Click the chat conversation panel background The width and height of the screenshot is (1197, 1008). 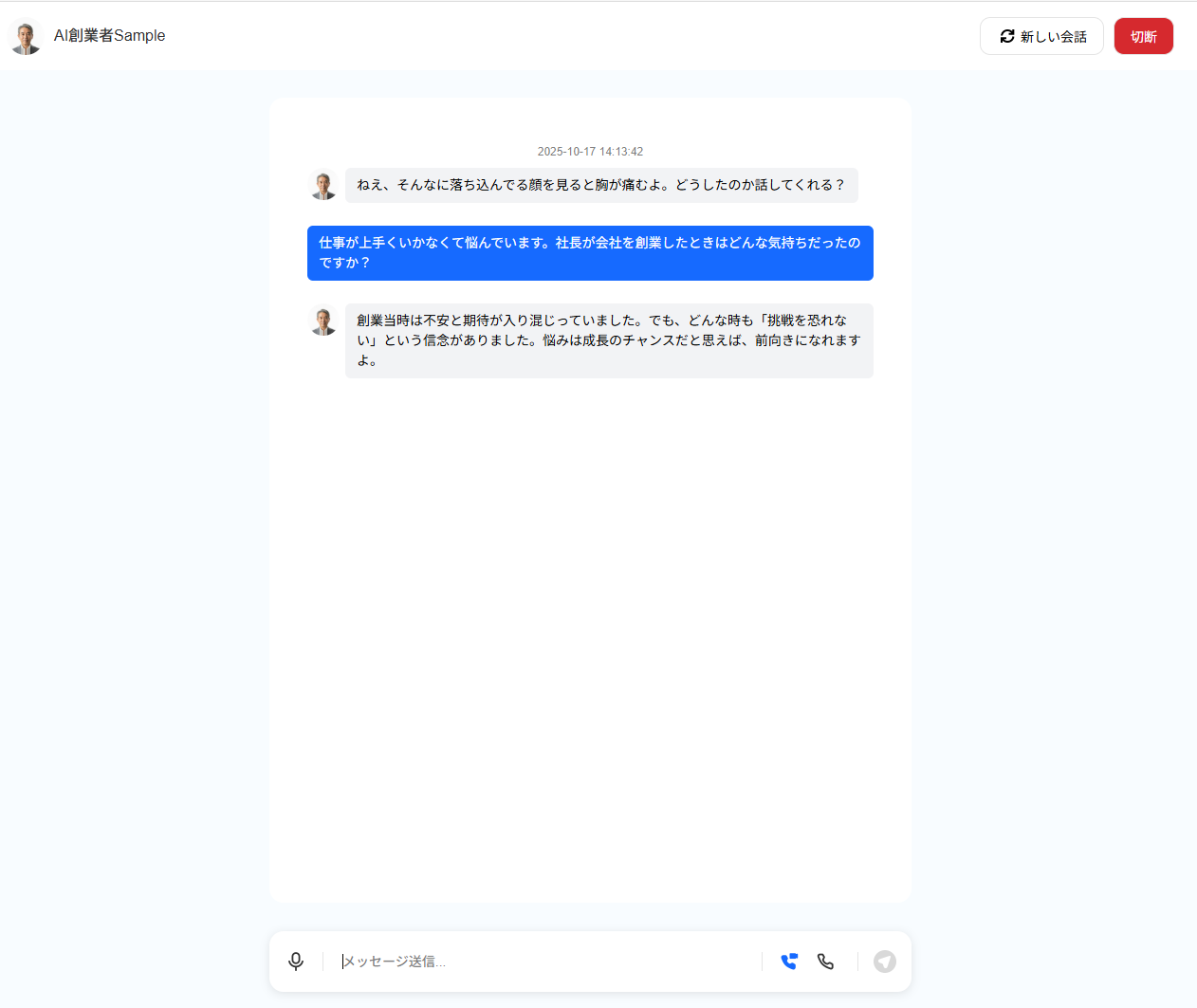tap(590, 616)
